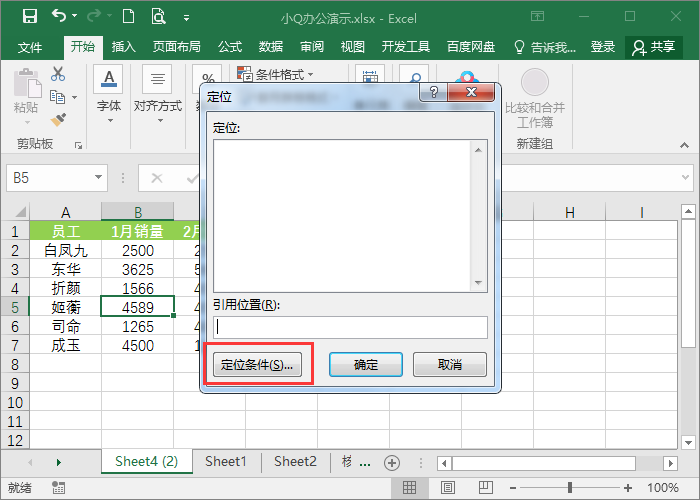The image size is (700, 500).
Task: Click the Ribbon Display Options icon
Action: (x=538, y=17)
